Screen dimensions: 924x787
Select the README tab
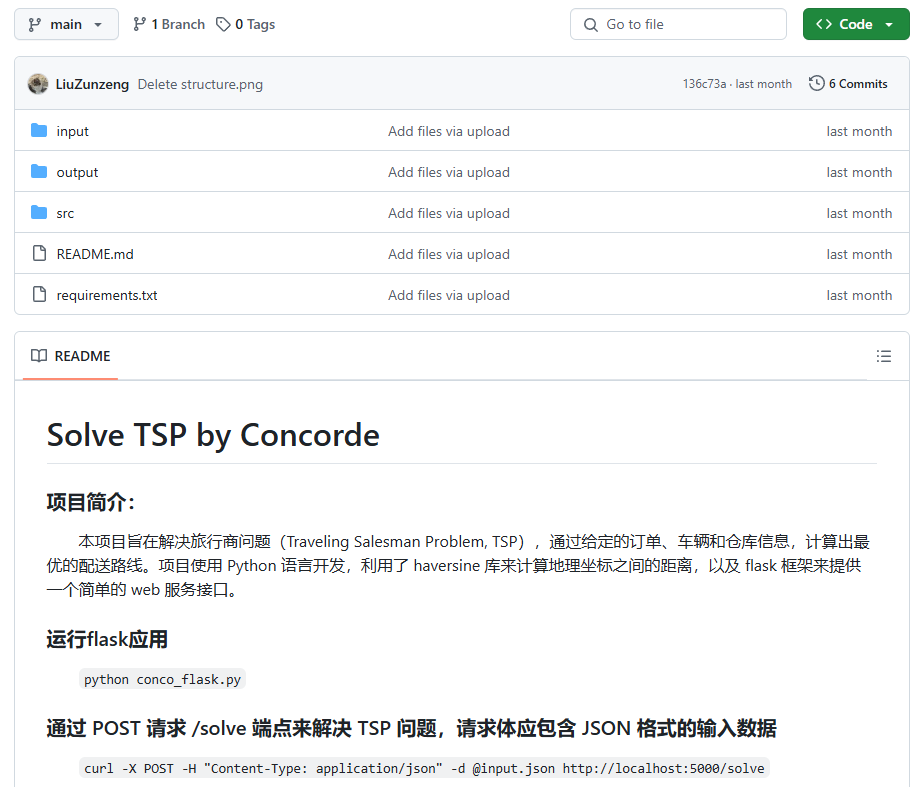71,356
